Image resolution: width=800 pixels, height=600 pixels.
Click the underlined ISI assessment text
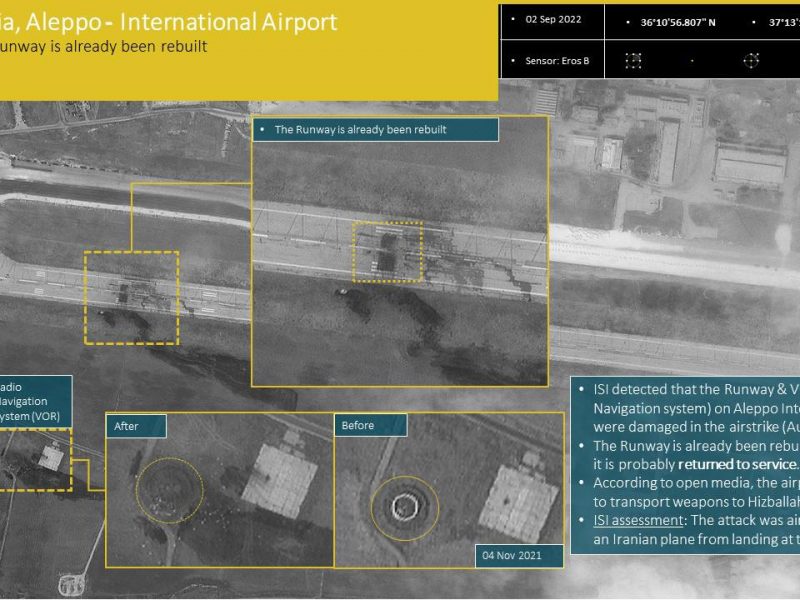[638, 520]
